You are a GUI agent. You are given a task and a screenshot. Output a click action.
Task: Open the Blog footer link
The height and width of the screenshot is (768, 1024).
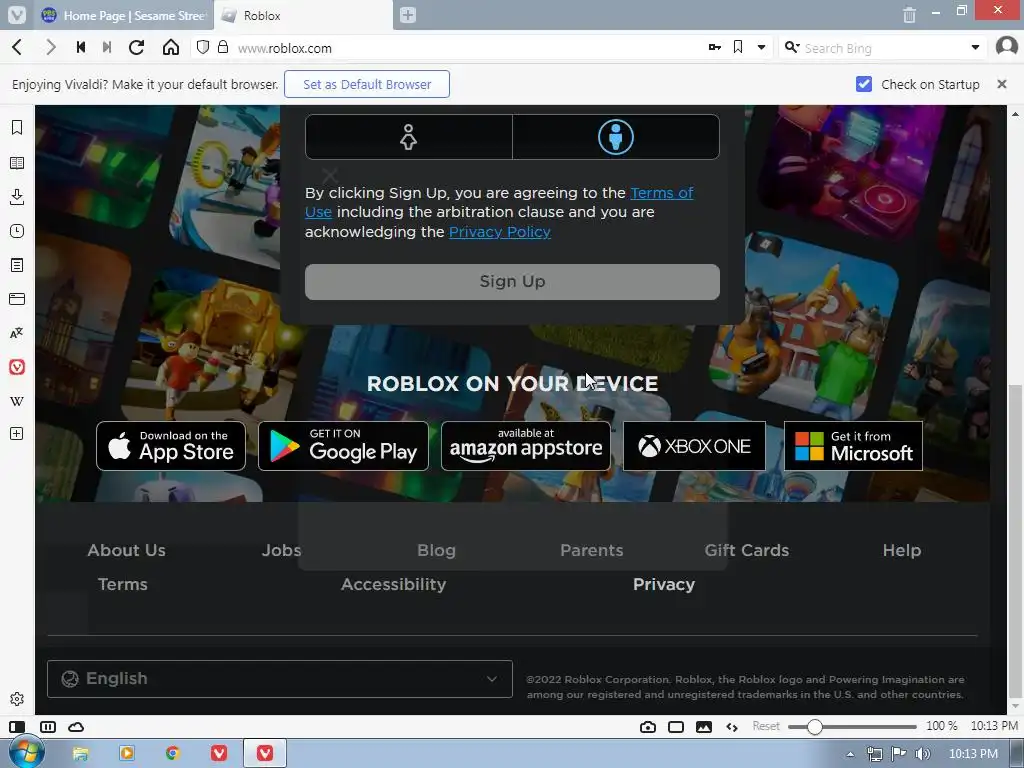point(436,551)
